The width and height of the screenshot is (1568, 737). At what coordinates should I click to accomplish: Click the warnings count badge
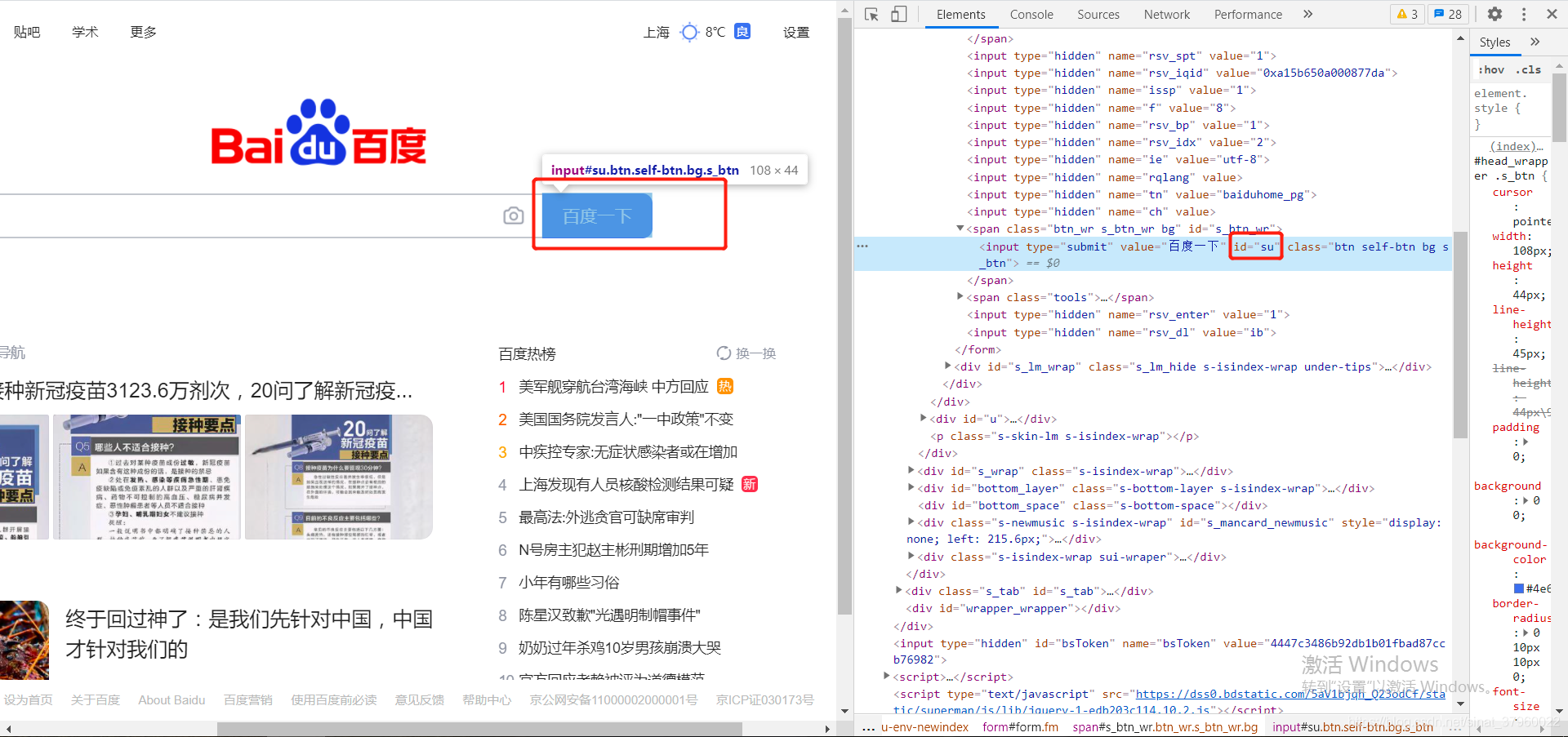pos(1407,14)
